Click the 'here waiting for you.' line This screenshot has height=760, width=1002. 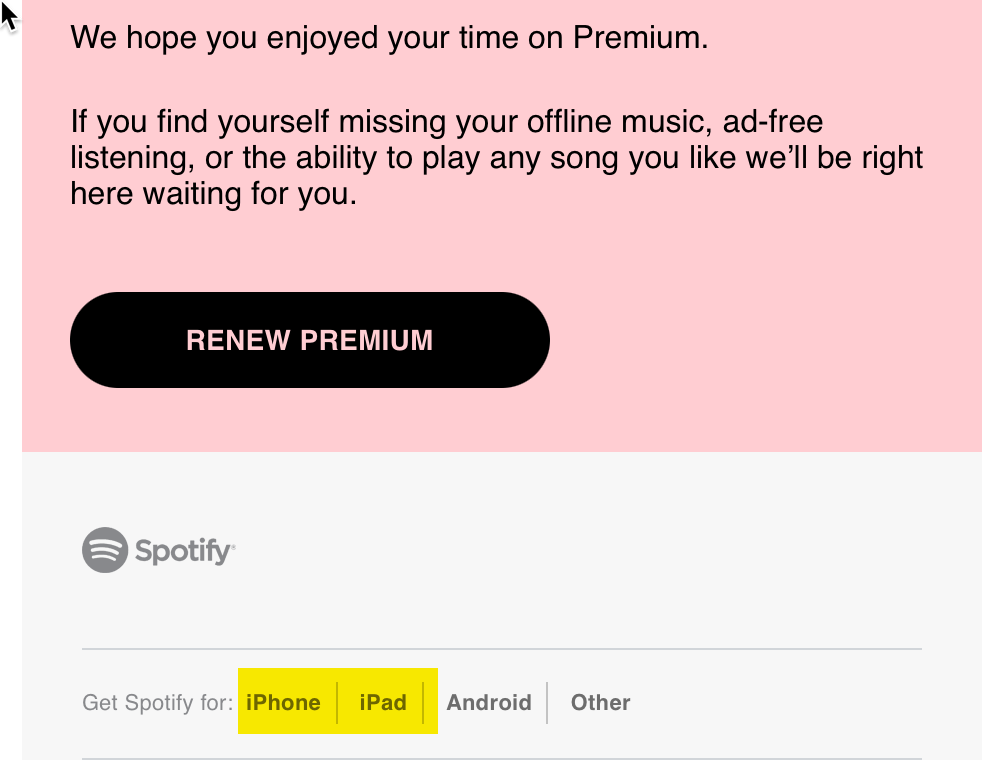click(213, 193)
